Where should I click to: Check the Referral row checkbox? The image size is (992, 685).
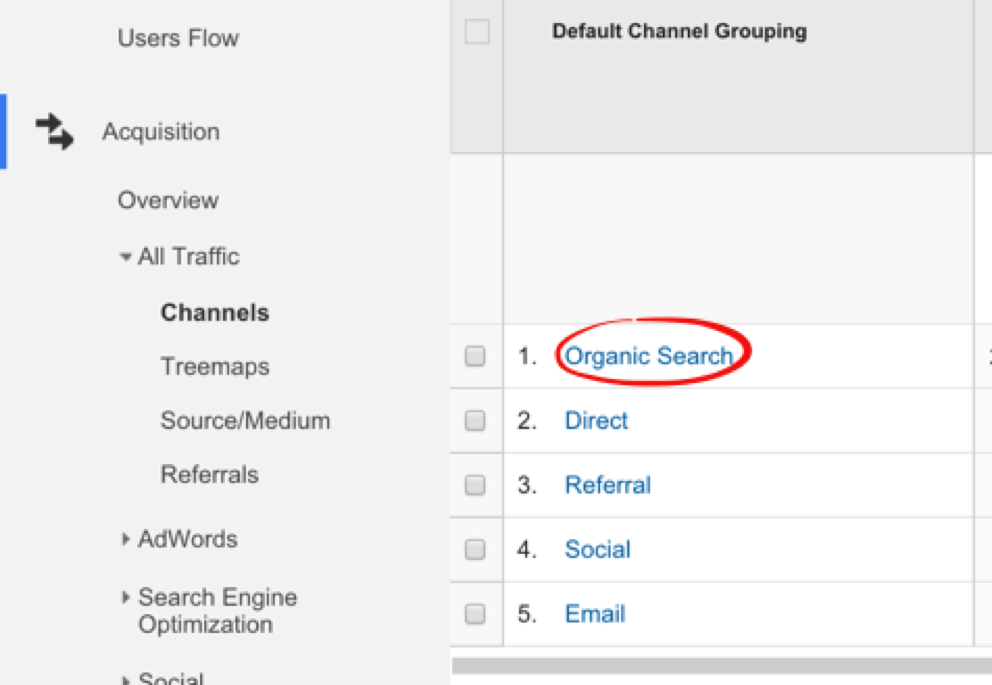point(476,484)
